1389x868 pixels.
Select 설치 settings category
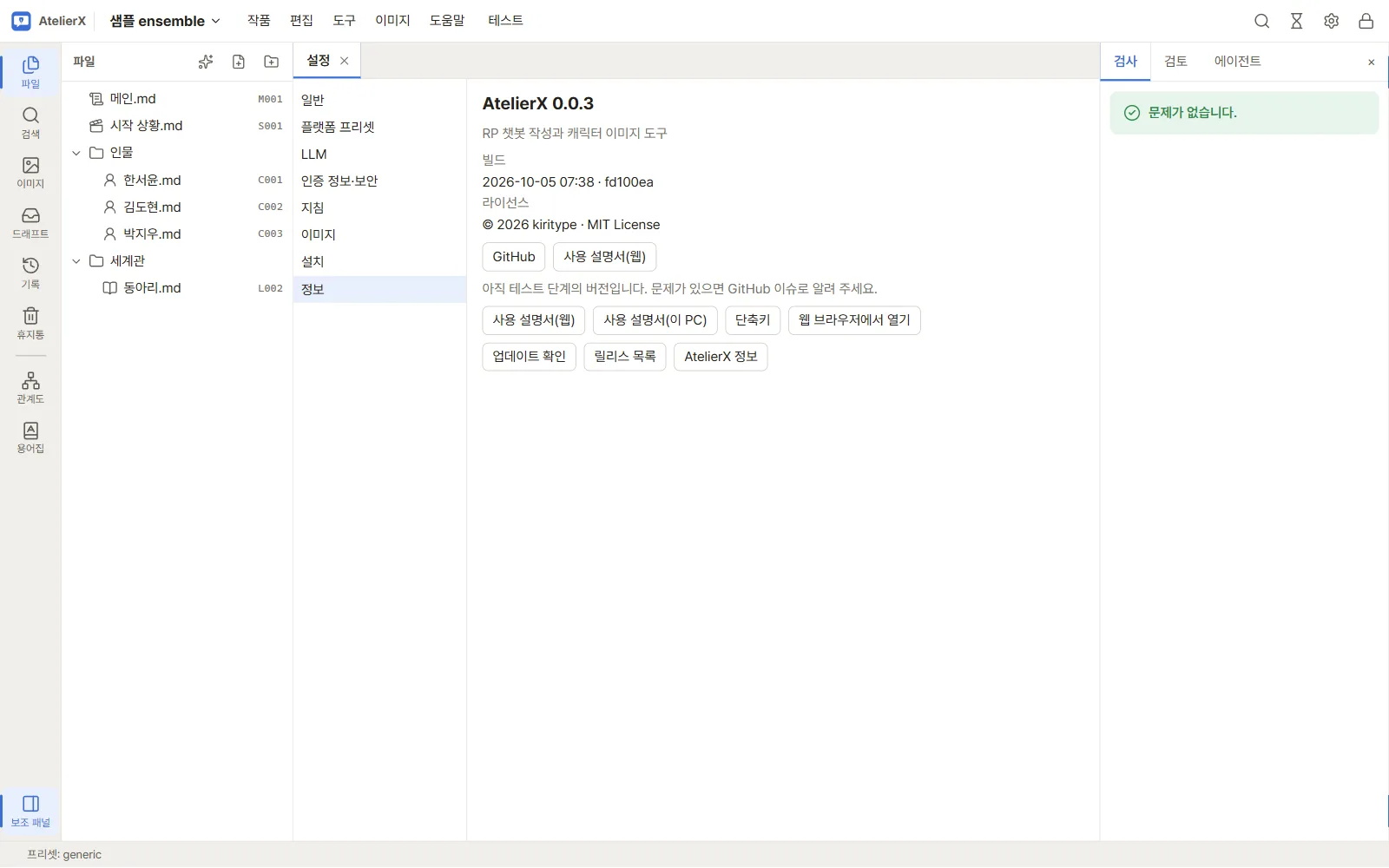coord(379,262)
